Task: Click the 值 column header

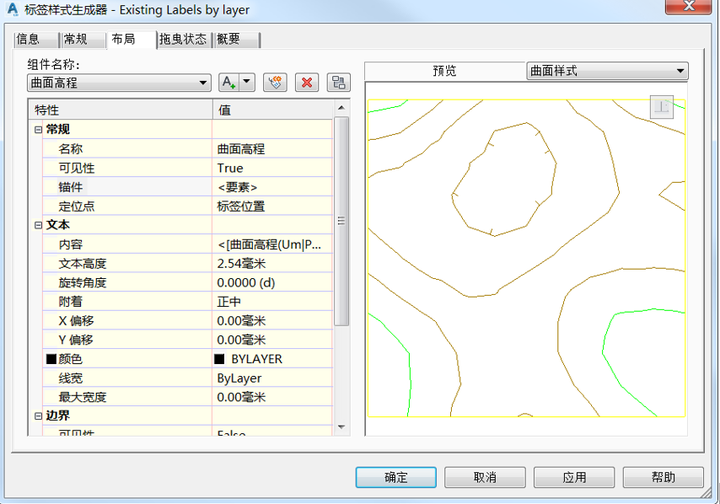Action: (x=273, y=110)
